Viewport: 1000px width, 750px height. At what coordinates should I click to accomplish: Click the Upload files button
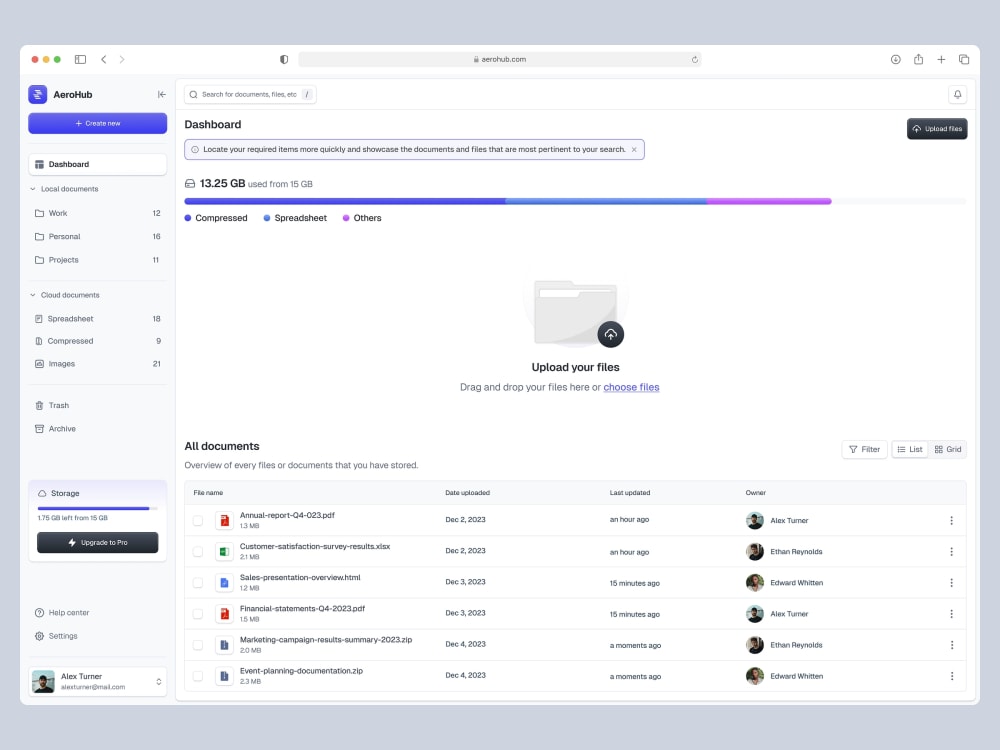pos(936,128)
